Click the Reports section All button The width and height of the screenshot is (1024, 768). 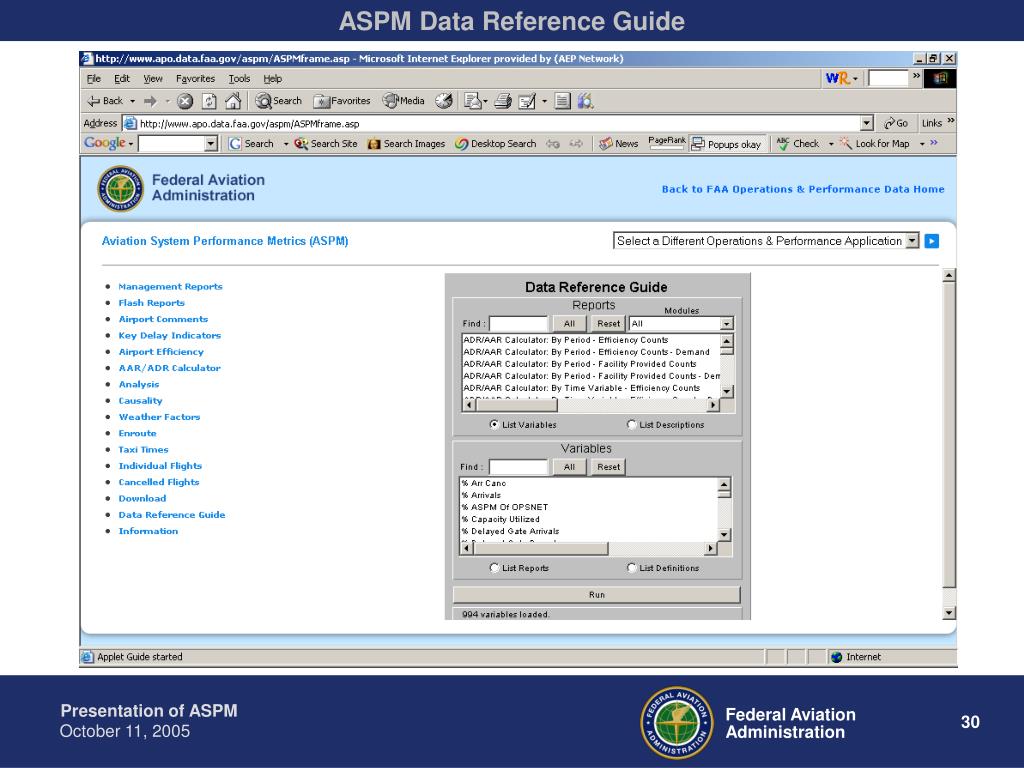[569, 323]
